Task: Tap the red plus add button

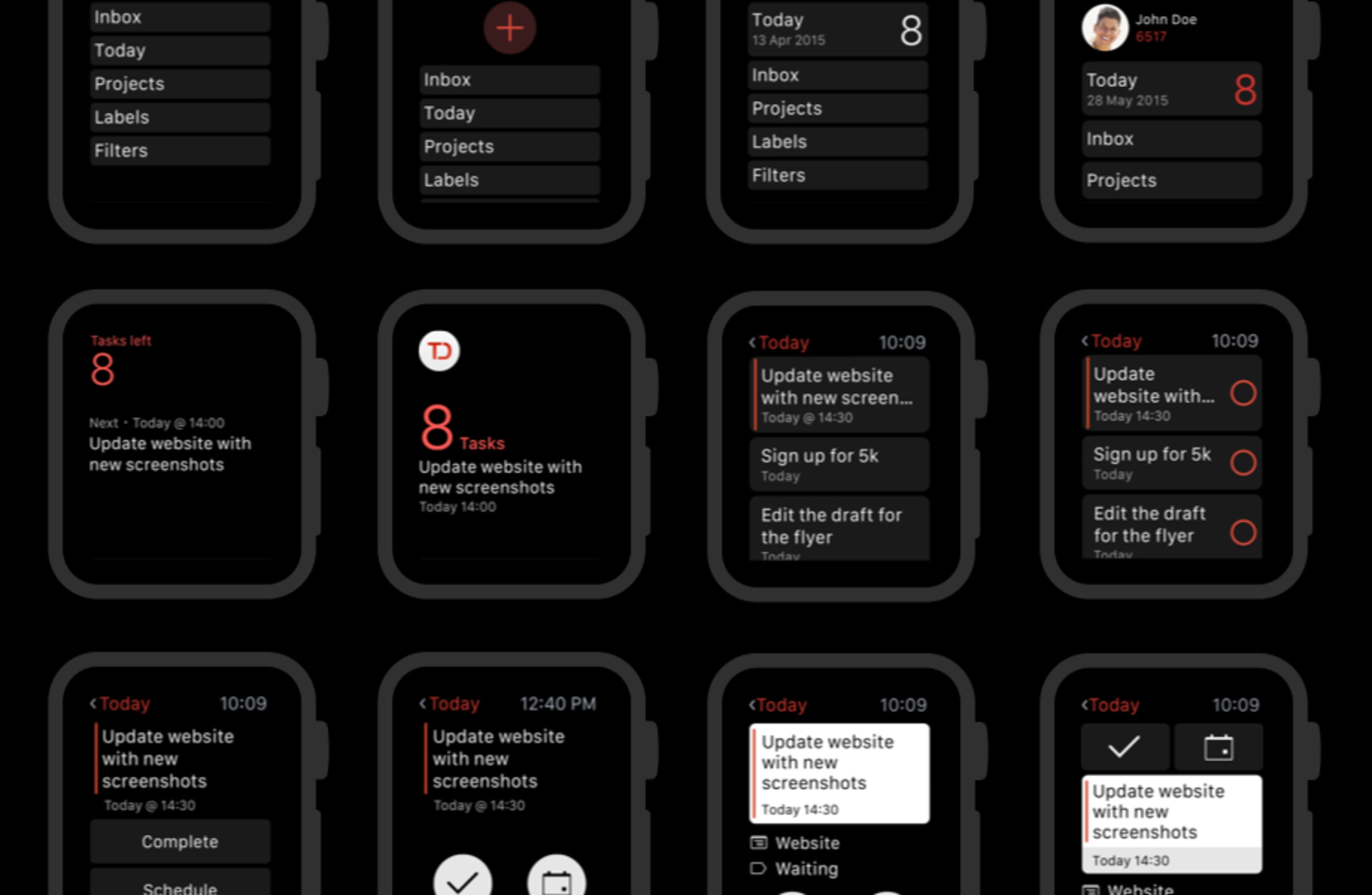Action: pyautogui.click(x=509, y=27)
